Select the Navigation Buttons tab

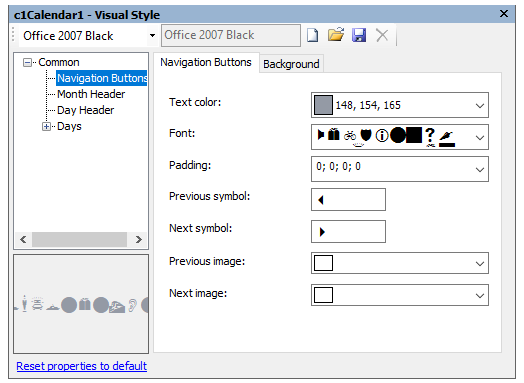[206, 62]
